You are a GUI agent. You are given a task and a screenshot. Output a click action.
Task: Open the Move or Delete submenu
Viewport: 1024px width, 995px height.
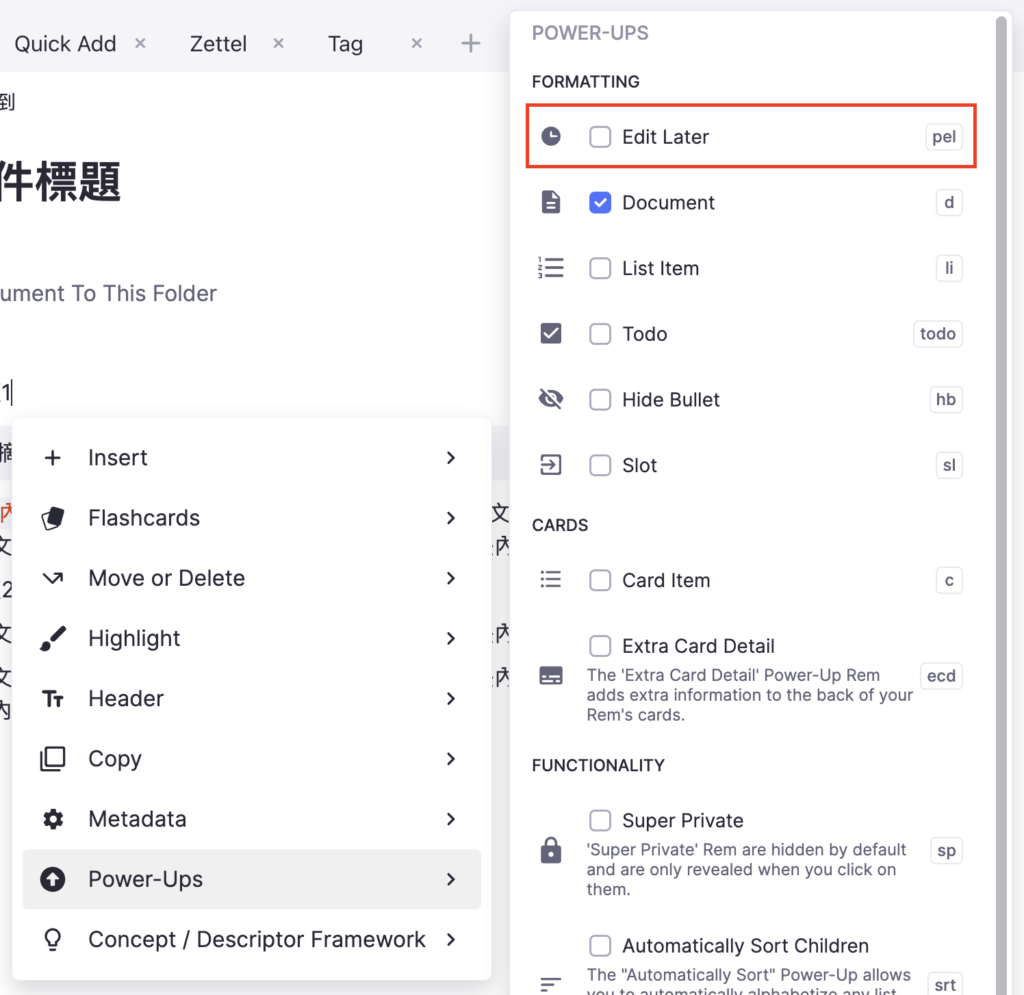coord(166,578)
